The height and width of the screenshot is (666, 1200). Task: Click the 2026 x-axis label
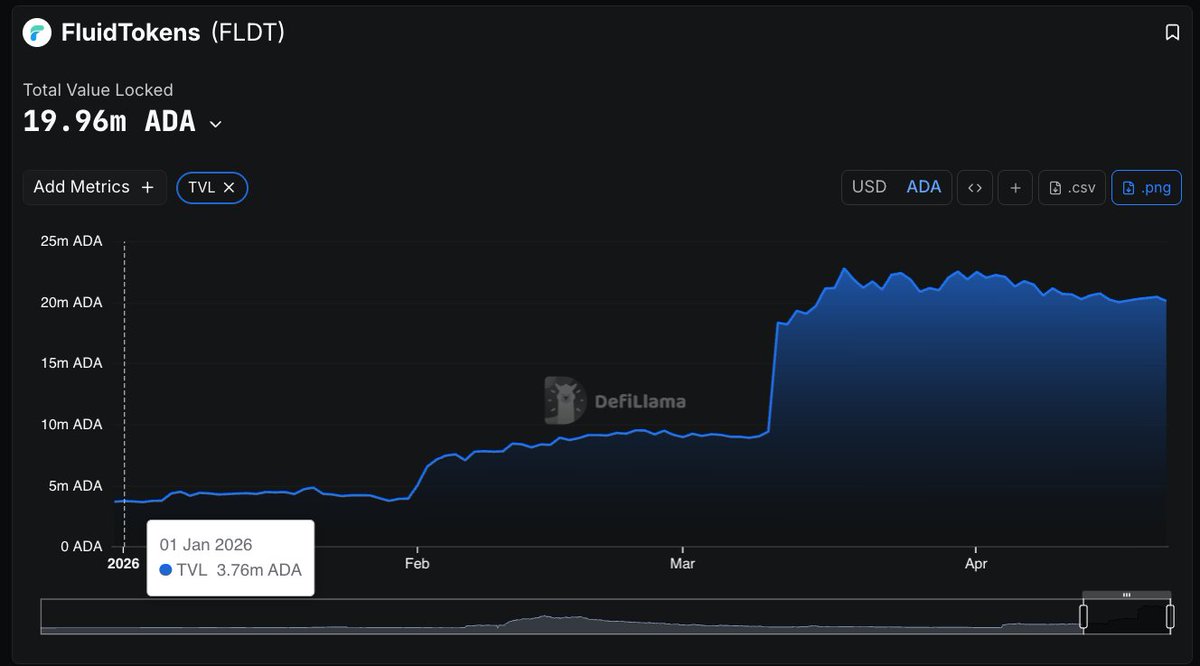point(123,564)
